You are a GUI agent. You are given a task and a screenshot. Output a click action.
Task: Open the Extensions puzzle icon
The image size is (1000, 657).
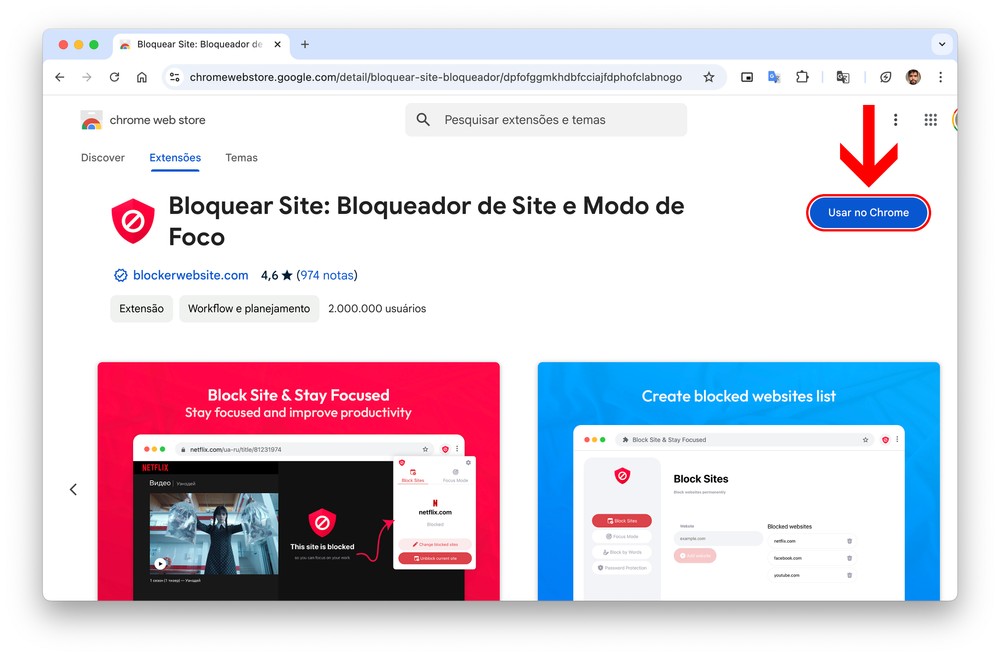point(802,77)
